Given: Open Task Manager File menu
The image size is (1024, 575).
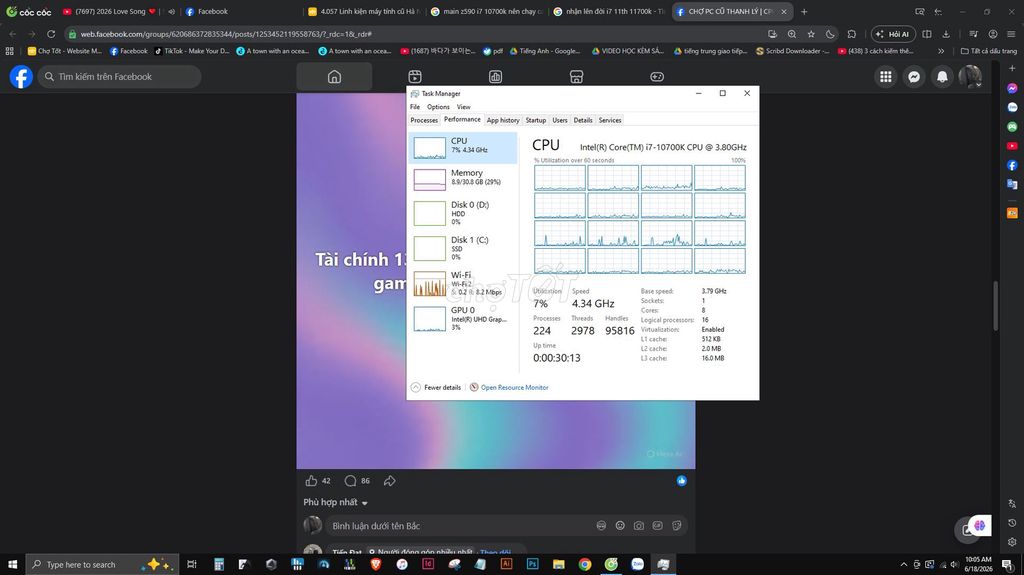Looking at the screenshot, I should click(415, 107).
